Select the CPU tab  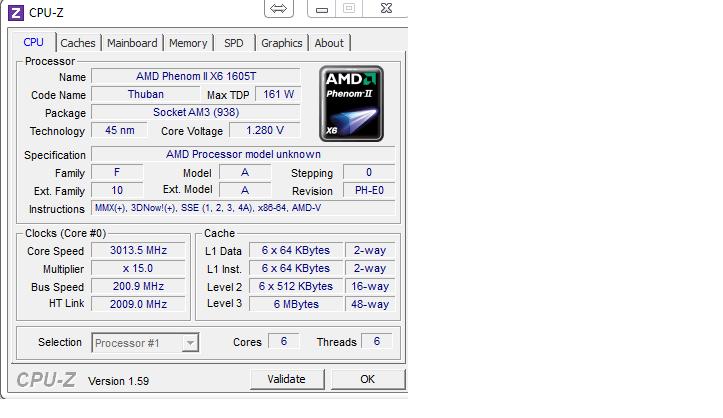tap(34, 42)
